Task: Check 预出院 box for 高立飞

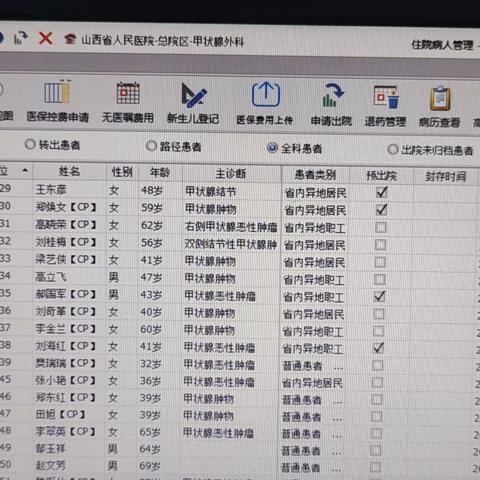Action: tap(380, 279)
